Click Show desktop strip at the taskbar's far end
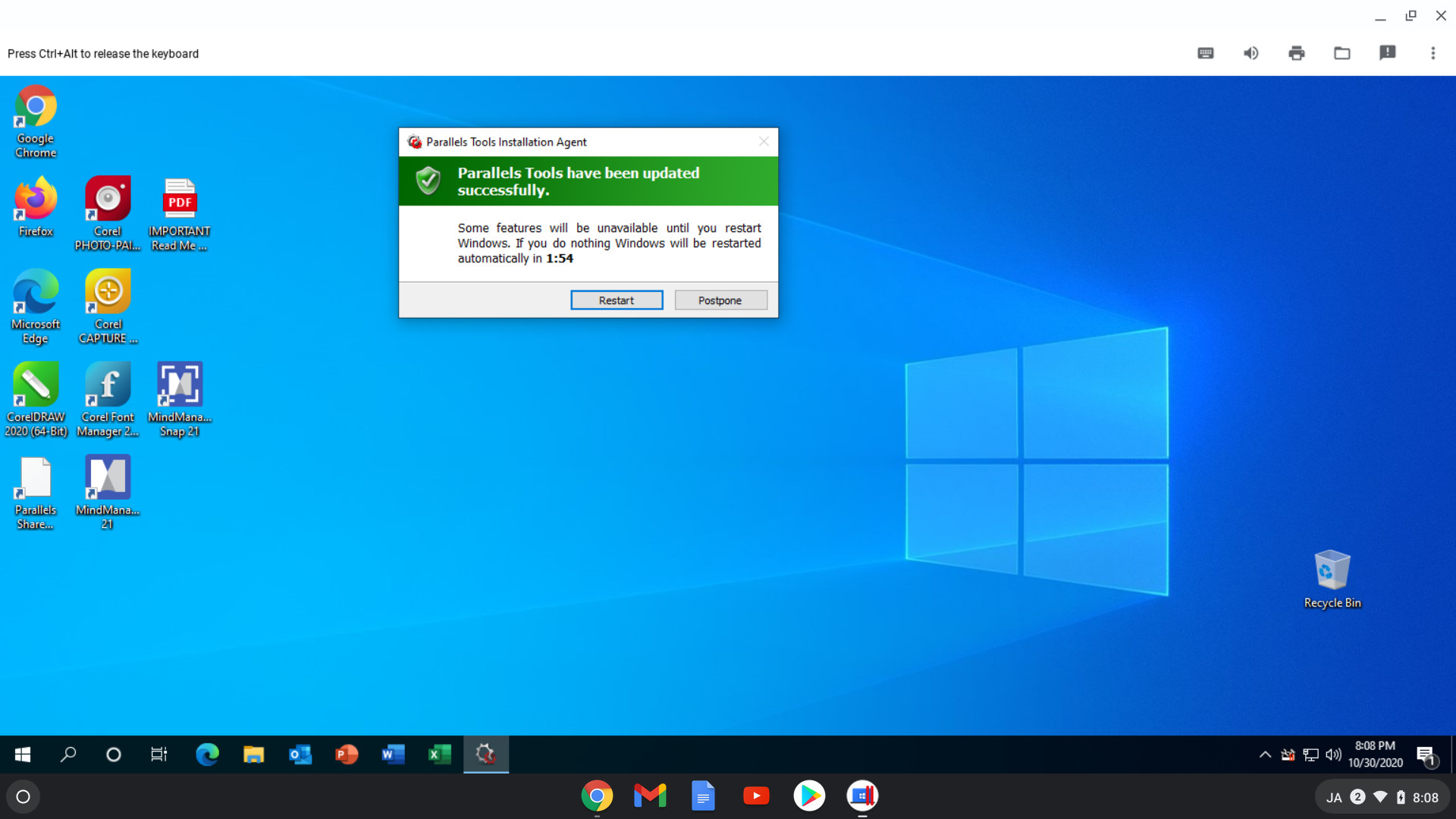The width and height of the screenshot is (1456, 819). click(1452, 755)
